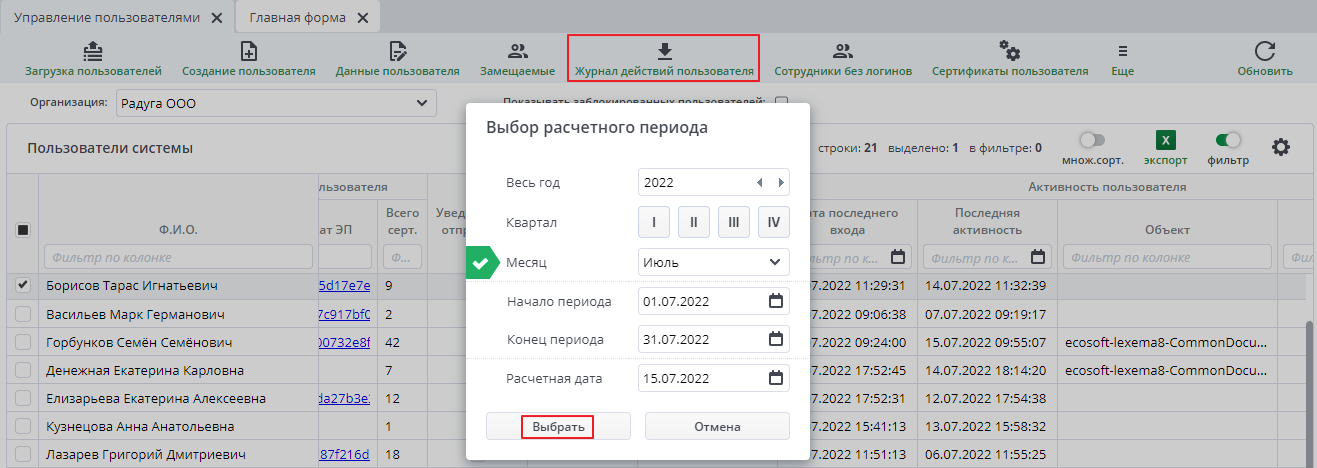Check Лазарев Григорий Дмитриевич row

23,454
